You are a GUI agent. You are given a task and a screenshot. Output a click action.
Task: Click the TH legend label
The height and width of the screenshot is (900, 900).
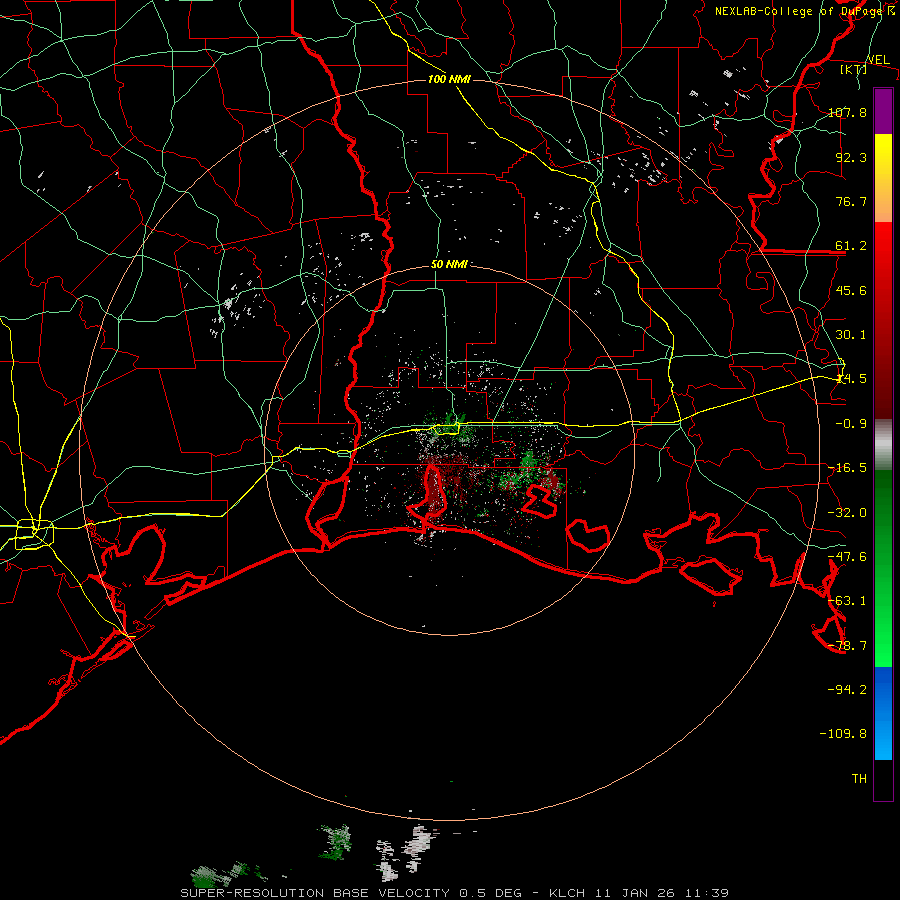coord(859,778)
